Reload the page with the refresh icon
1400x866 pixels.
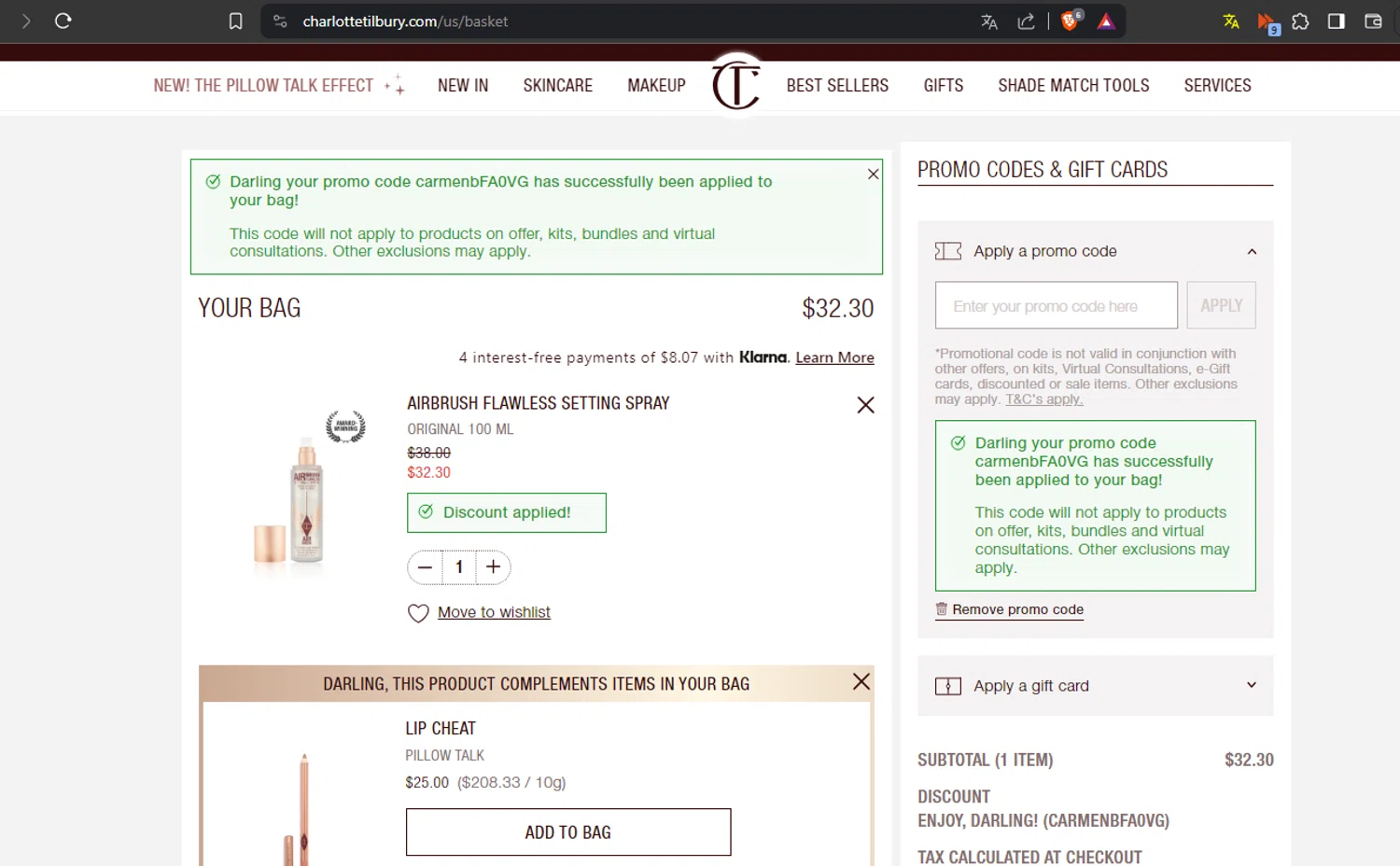pos(63,21)
